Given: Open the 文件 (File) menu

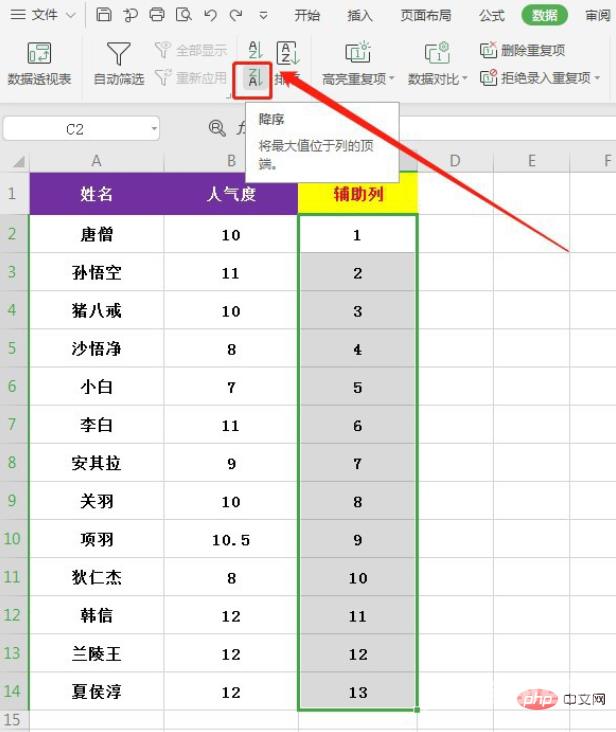Looking at the screenshot, I should (x=44, y=15).
